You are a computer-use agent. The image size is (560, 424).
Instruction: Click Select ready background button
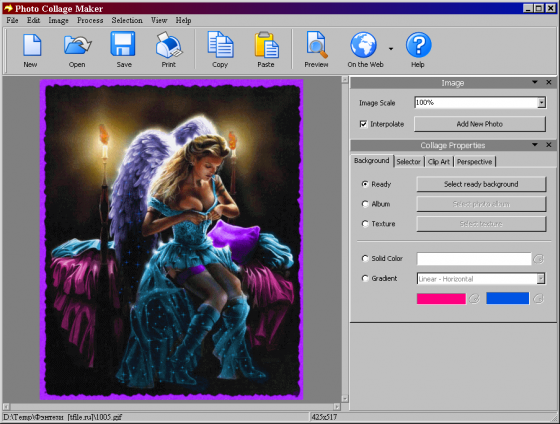pos(481,184)
